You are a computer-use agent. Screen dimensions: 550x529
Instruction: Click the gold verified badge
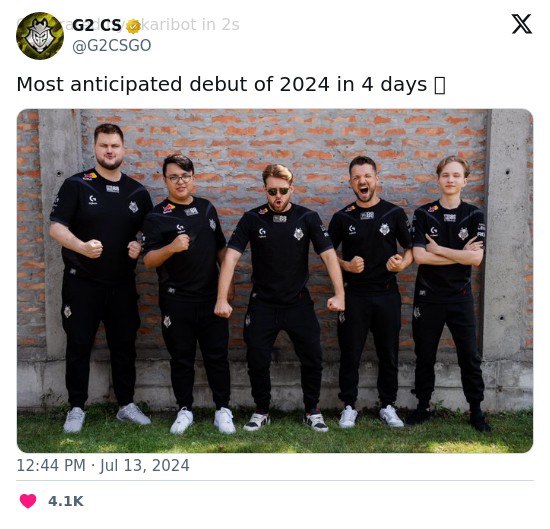pyautogui.click(x=133, y=27)
